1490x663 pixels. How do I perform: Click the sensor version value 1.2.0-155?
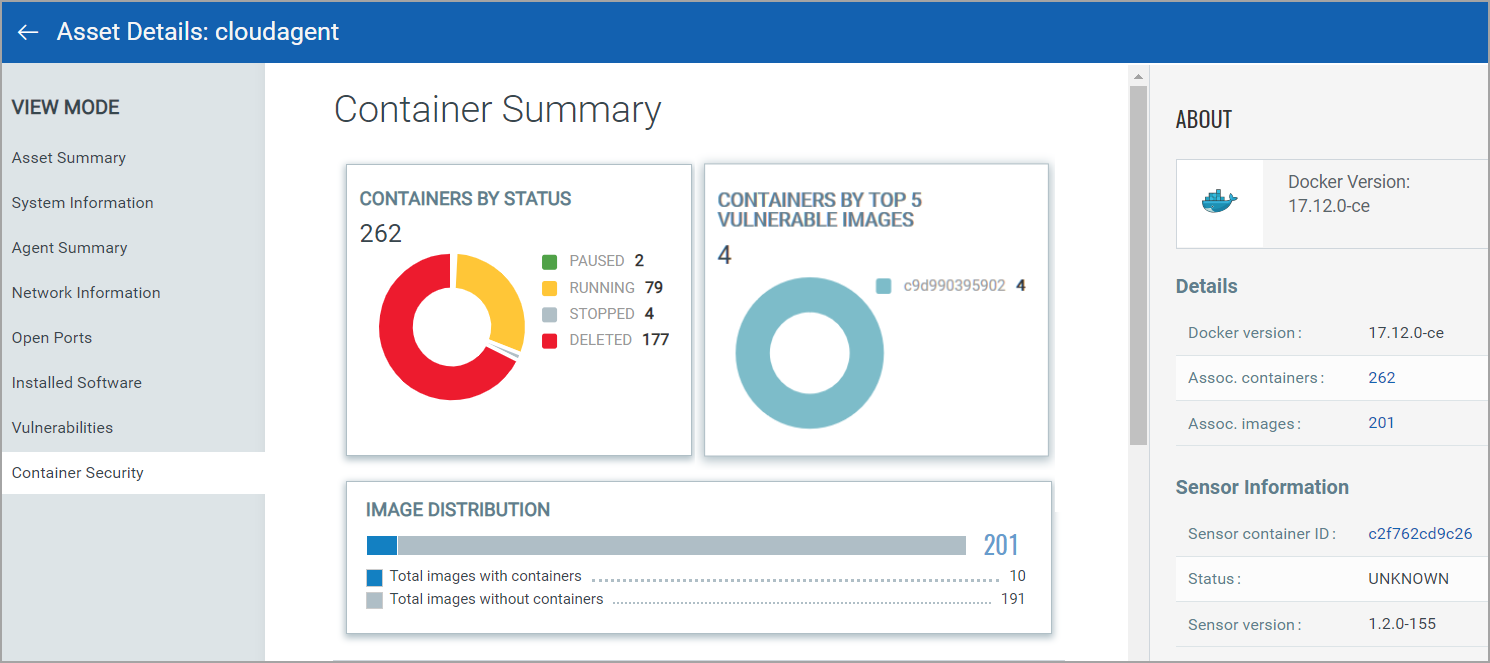[x=1402, y=624]
